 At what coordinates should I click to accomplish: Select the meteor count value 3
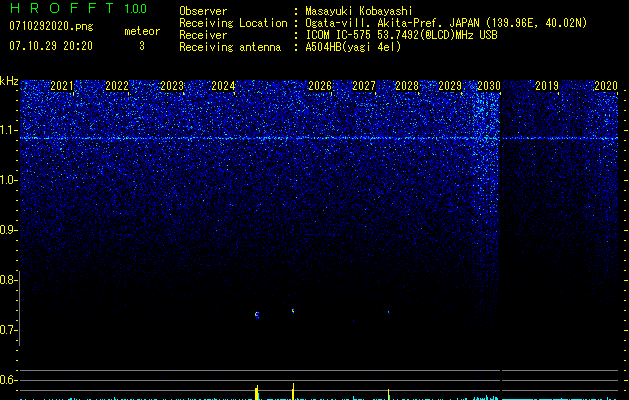pos(142,46)
